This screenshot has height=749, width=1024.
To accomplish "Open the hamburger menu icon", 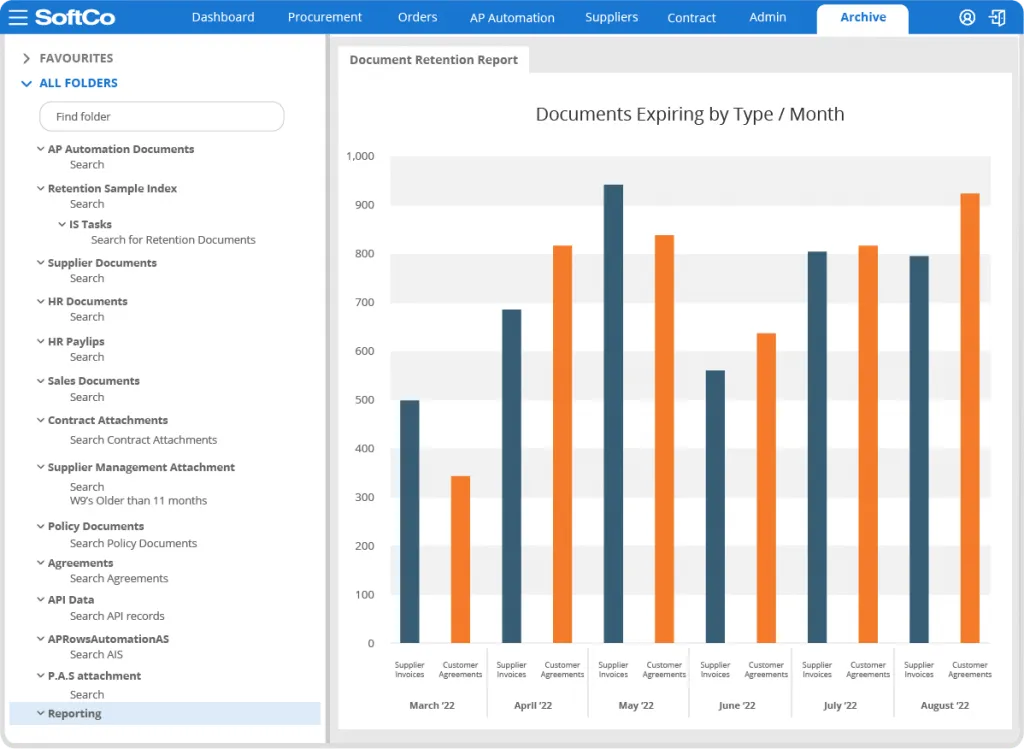I will pyautogui.click(x=18, y=17).
